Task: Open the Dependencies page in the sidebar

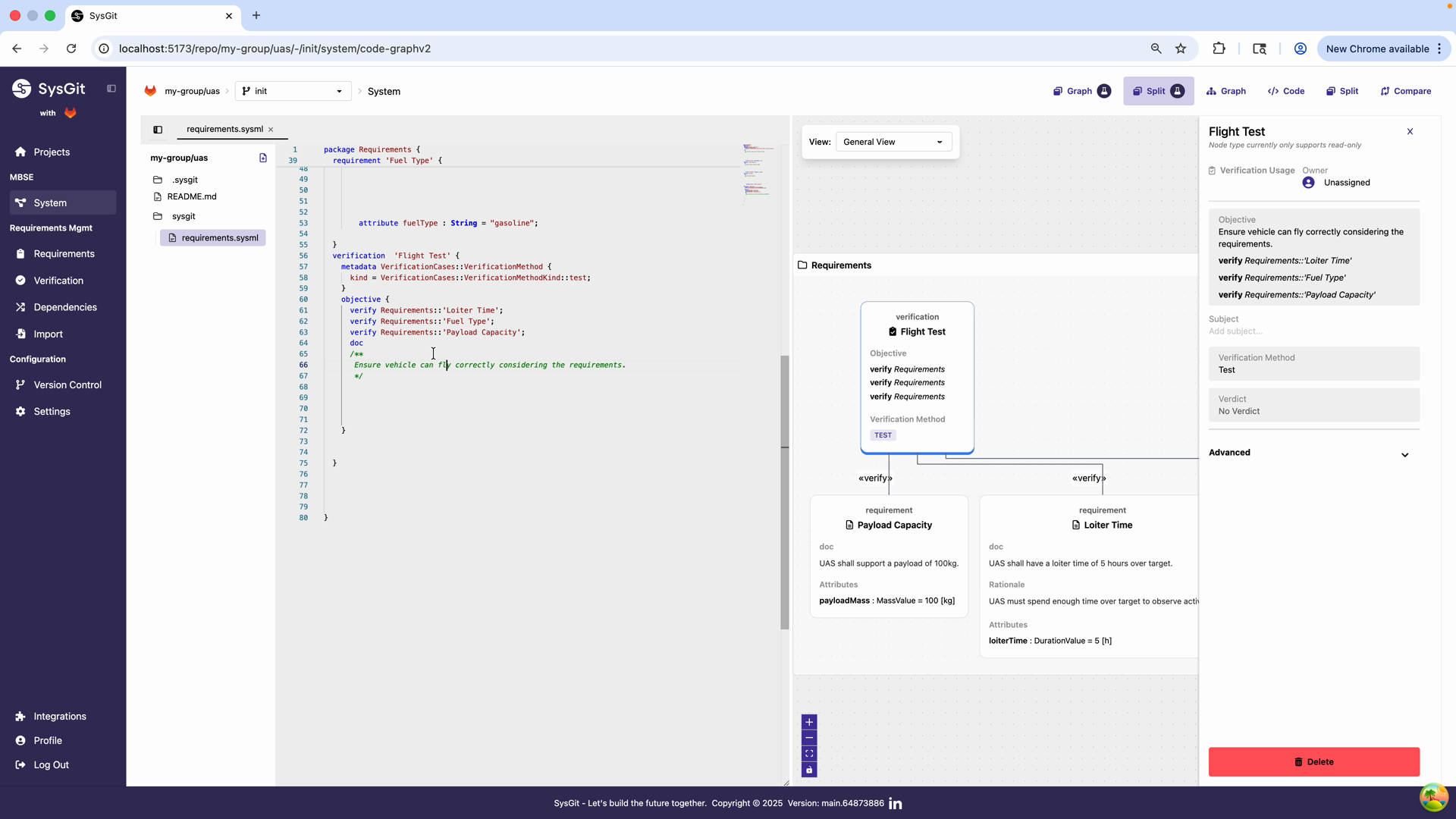Action: pos(65,307)
